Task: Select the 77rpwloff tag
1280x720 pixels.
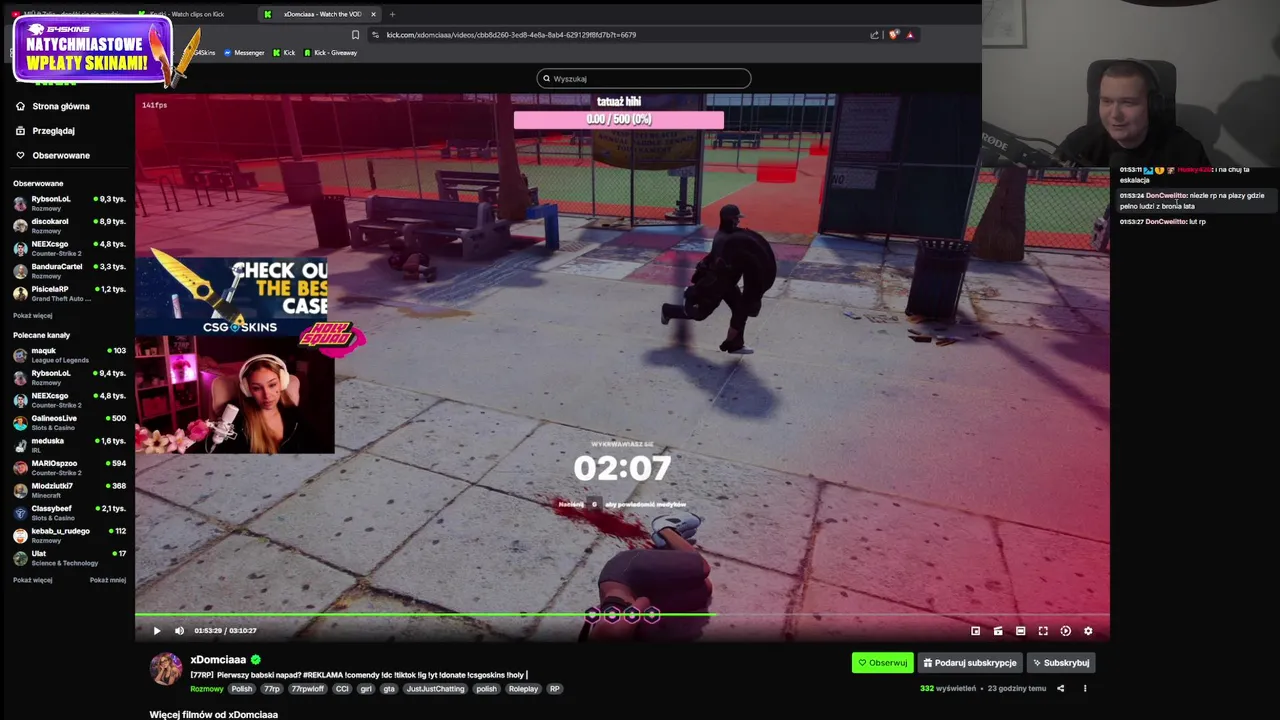Action: coord(307,689)
